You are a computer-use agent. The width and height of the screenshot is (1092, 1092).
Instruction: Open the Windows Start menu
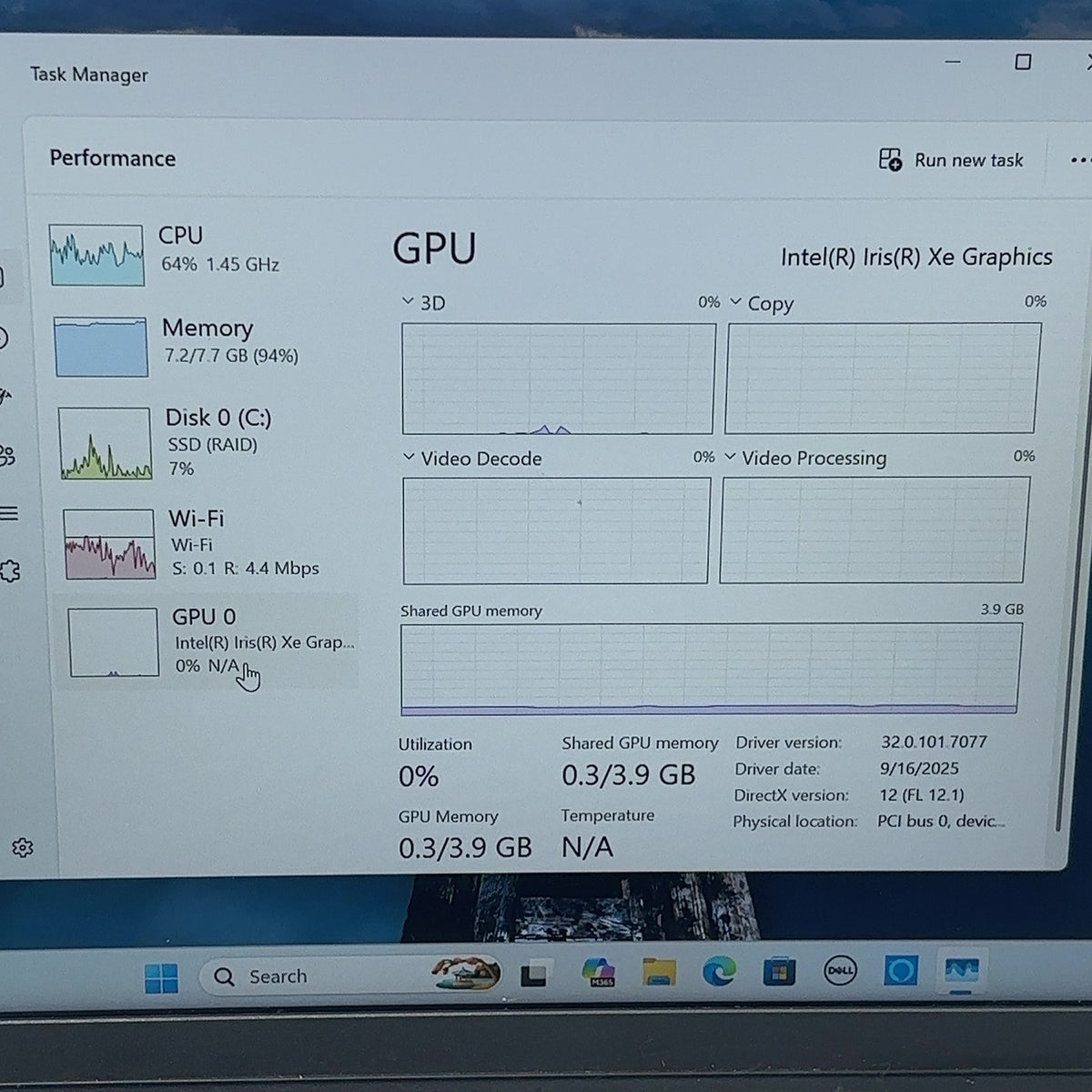pos(162,978)
